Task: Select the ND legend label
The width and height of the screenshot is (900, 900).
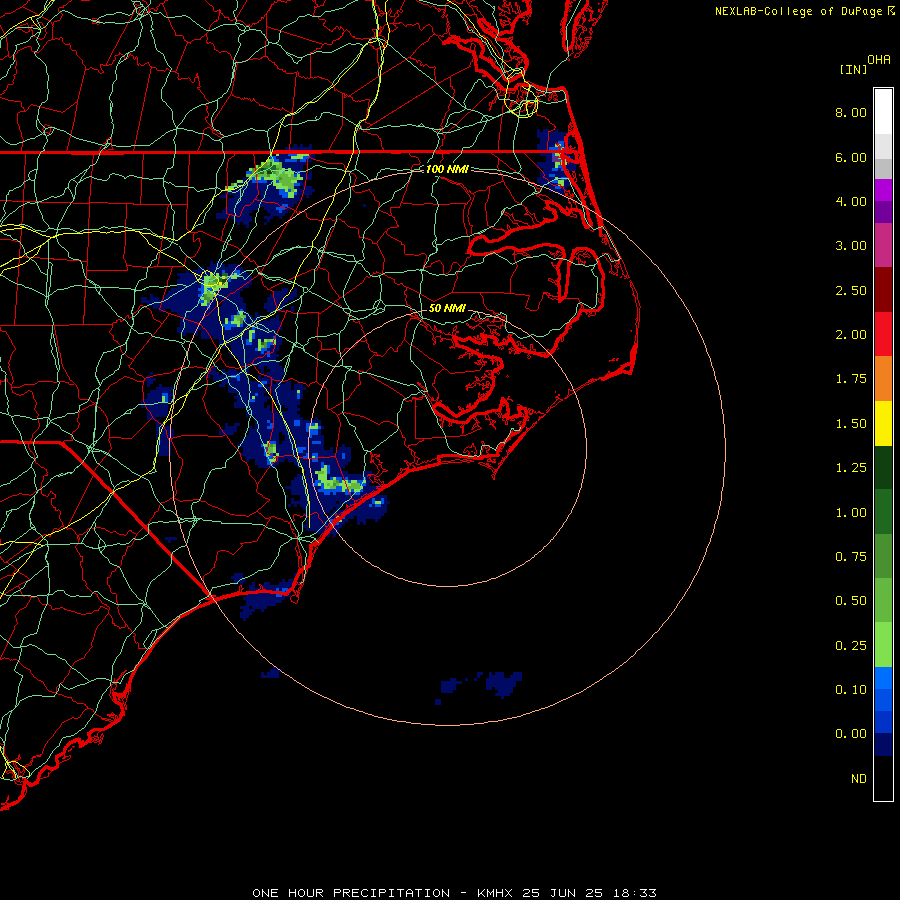Action: click(859, 779)
